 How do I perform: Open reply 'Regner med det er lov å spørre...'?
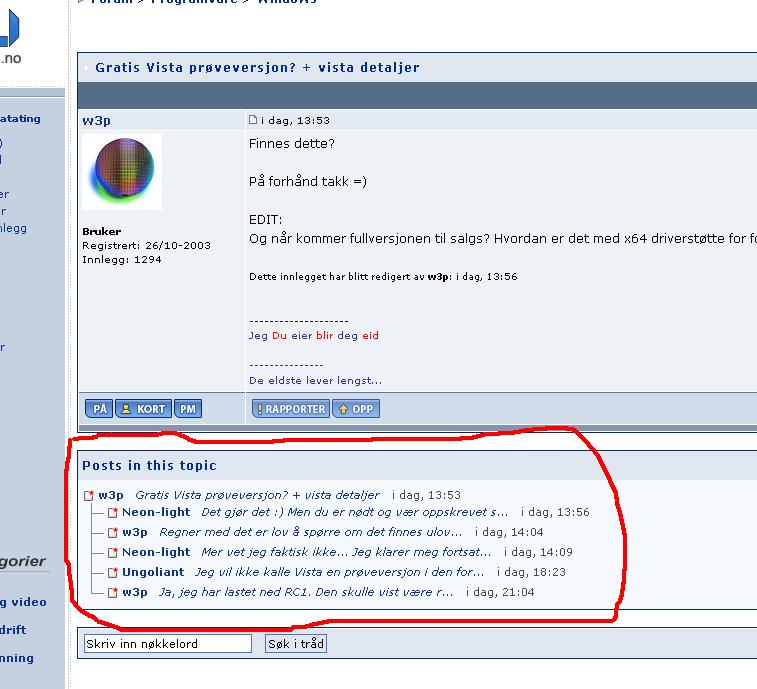pyautogui.click(x=310, y=532)
